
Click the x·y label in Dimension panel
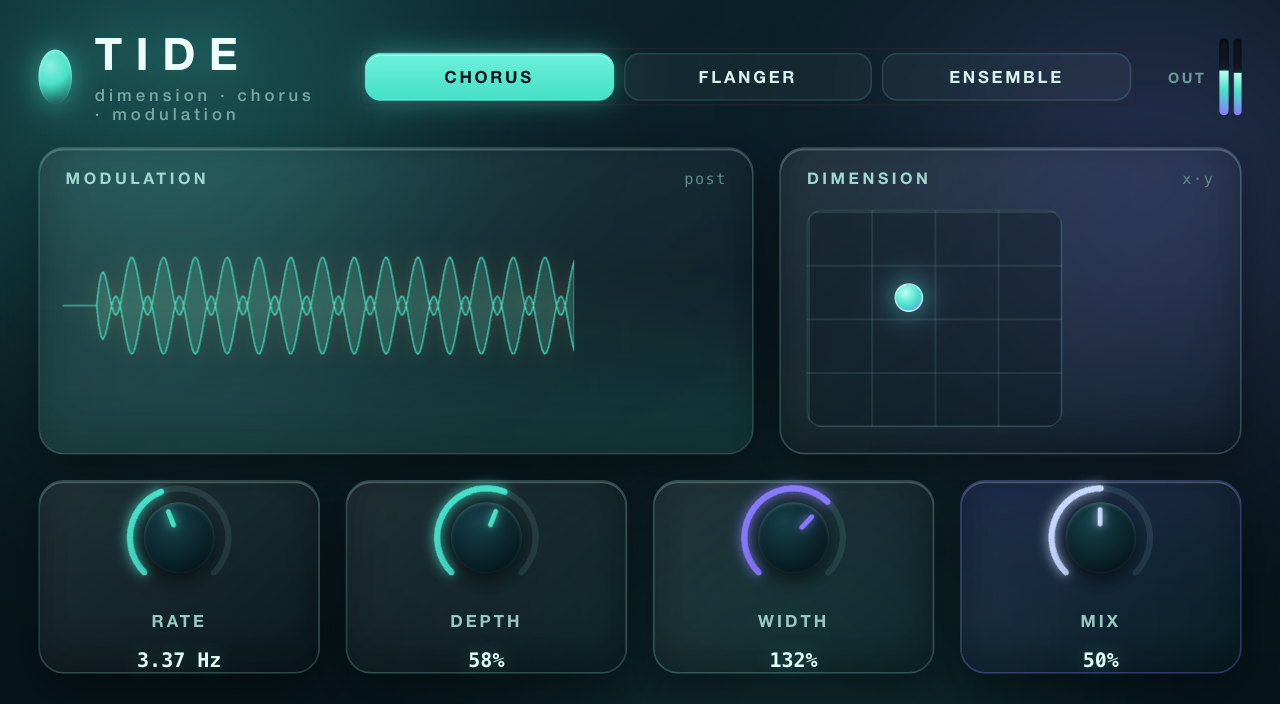pos(1198,179)
